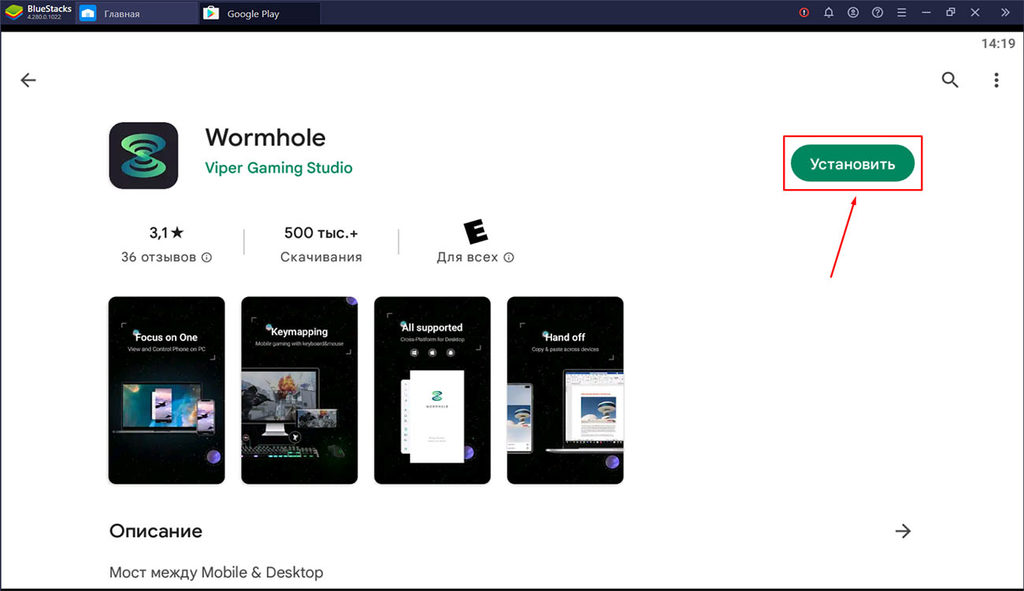Open the BlueStacks hamburger menu
The height and width of the screenshot is (591, 1024).
(901, 12)
